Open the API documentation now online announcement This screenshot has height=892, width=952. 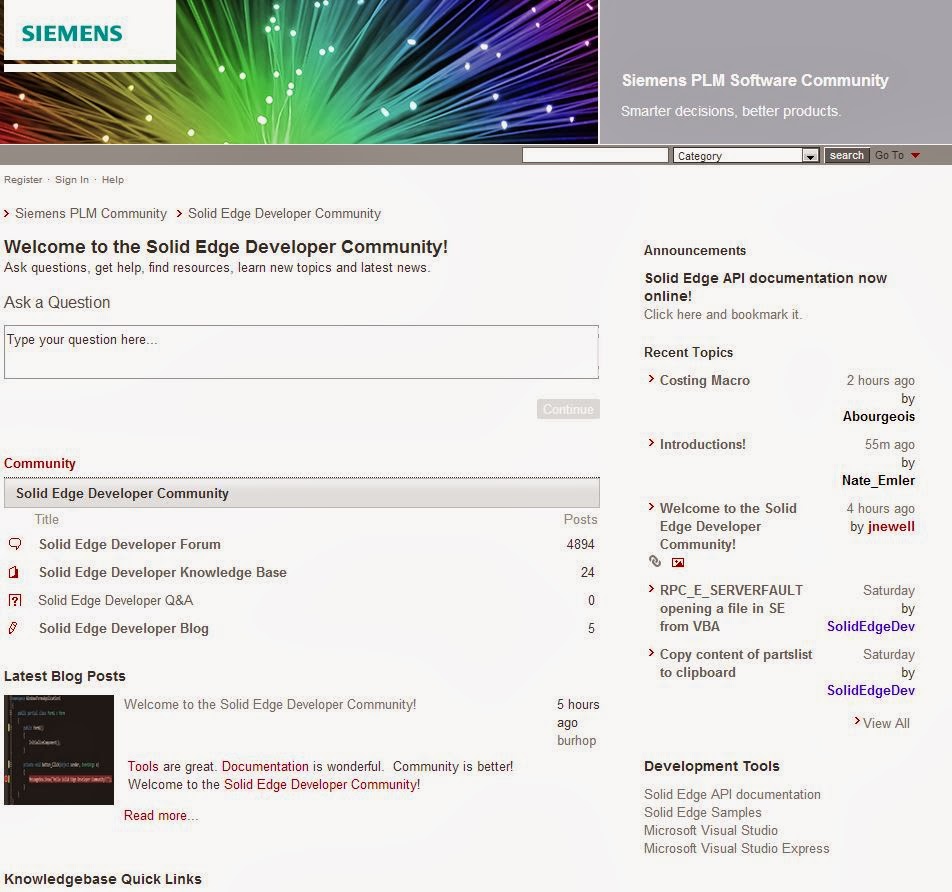coord(766,287)
